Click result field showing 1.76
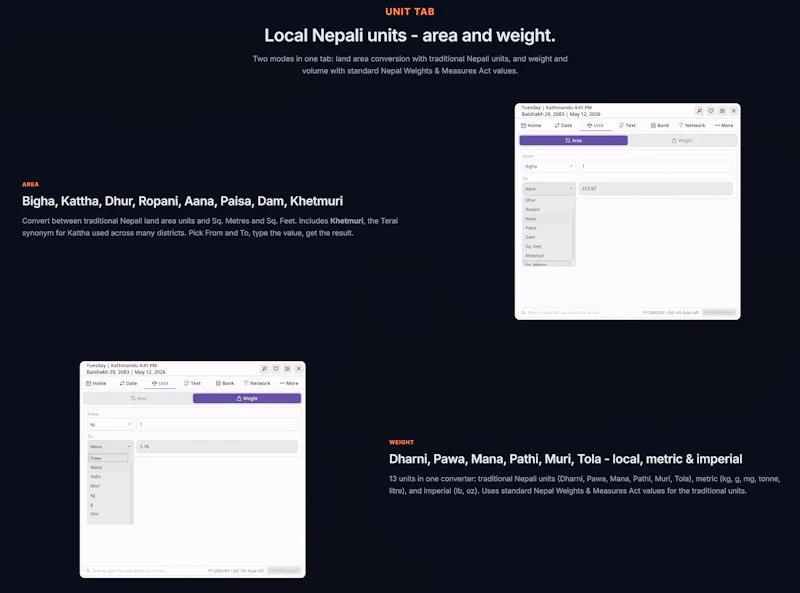 point(217,447)
